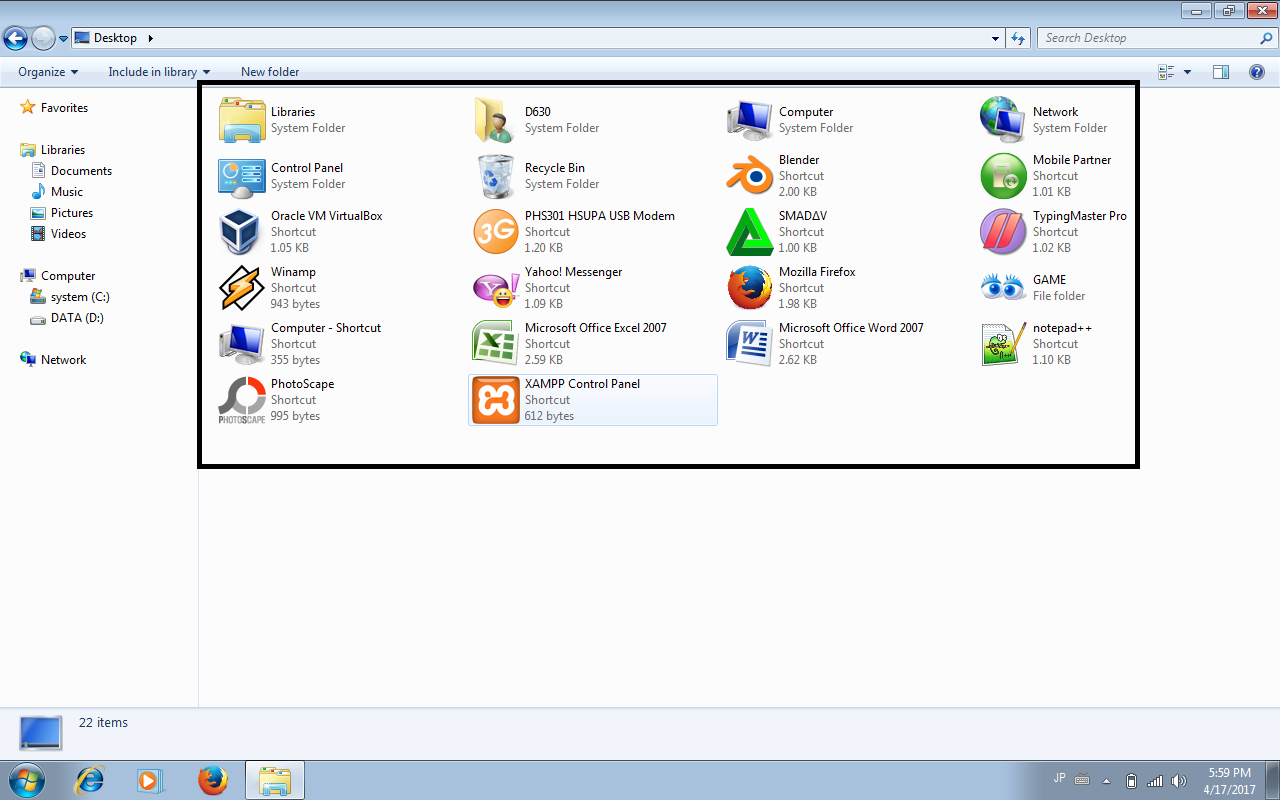Select the Libraries system folder icon in file list

pyautogui.click(x=242, y=120)
